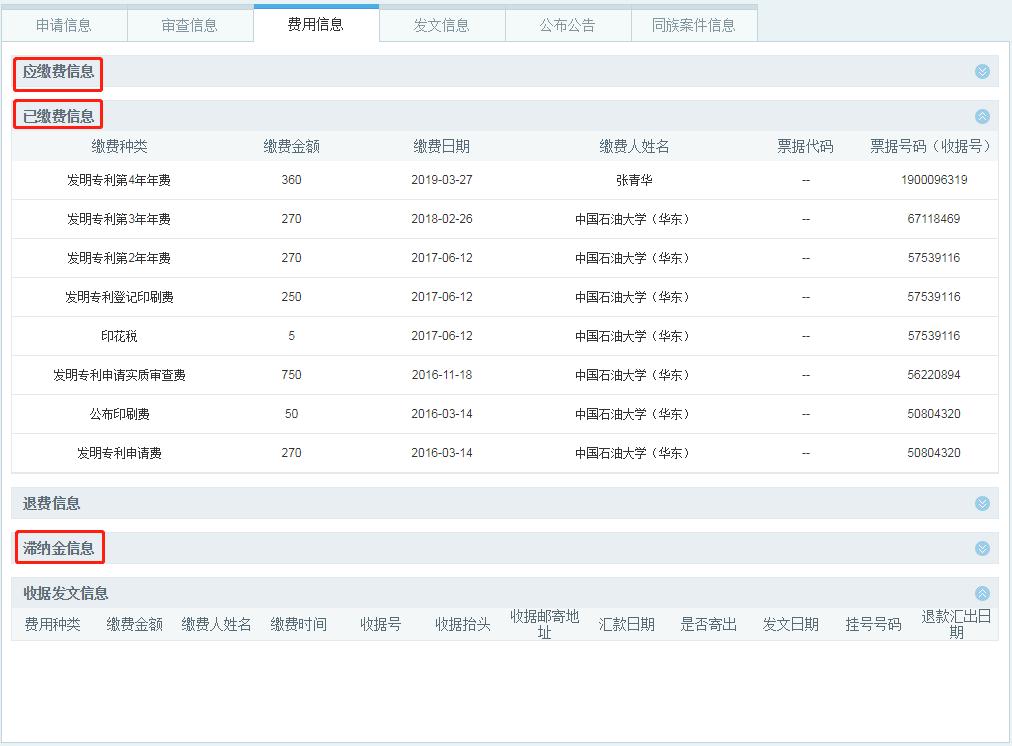Select the 公布印刷费 row
Viewport: 1012px width, 746px height.
pyautogui.click(x=505, y=414)
